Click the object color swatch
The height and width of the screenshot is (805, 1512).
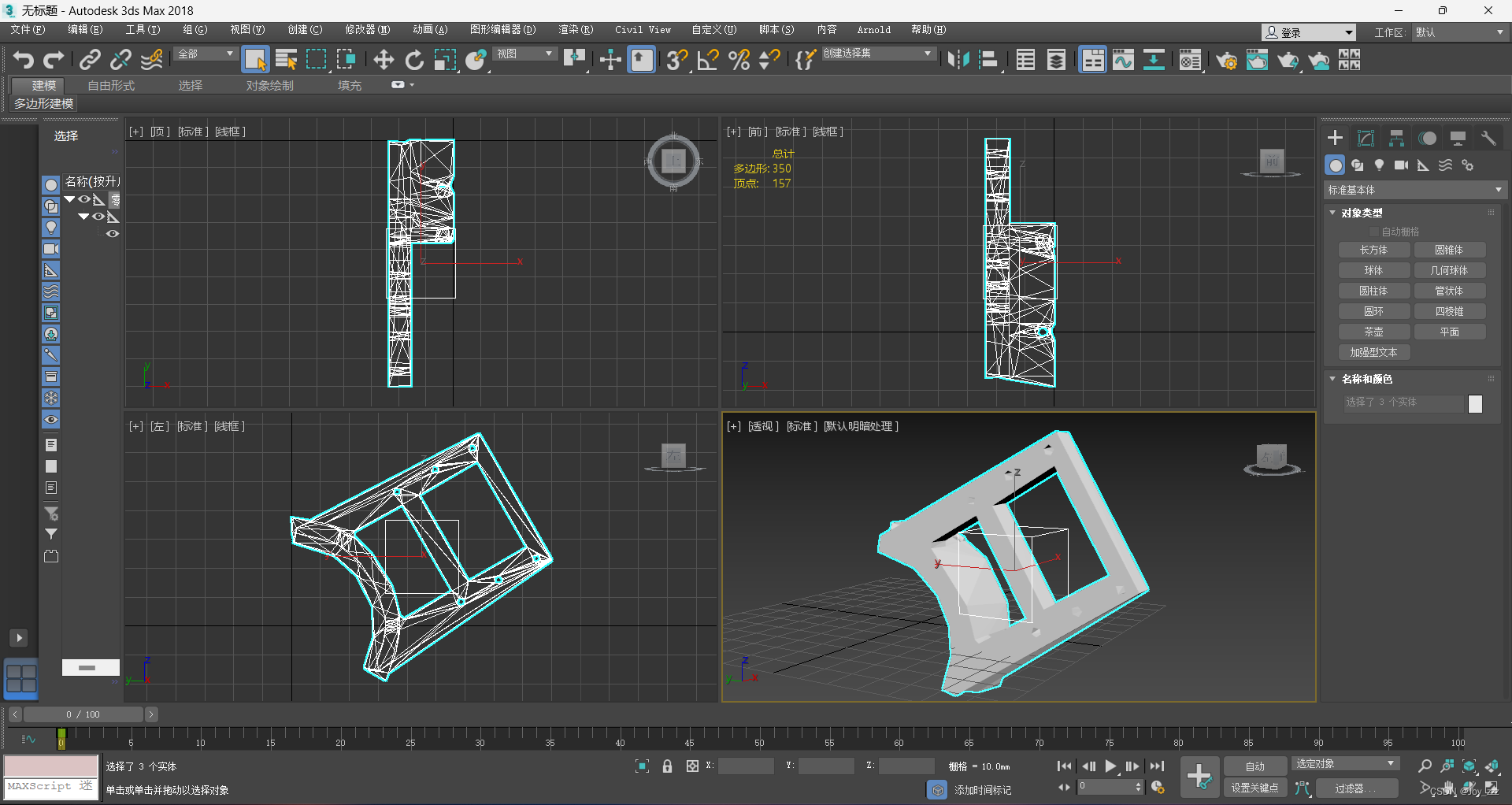pyautogui.click(x=1475, y=404)
